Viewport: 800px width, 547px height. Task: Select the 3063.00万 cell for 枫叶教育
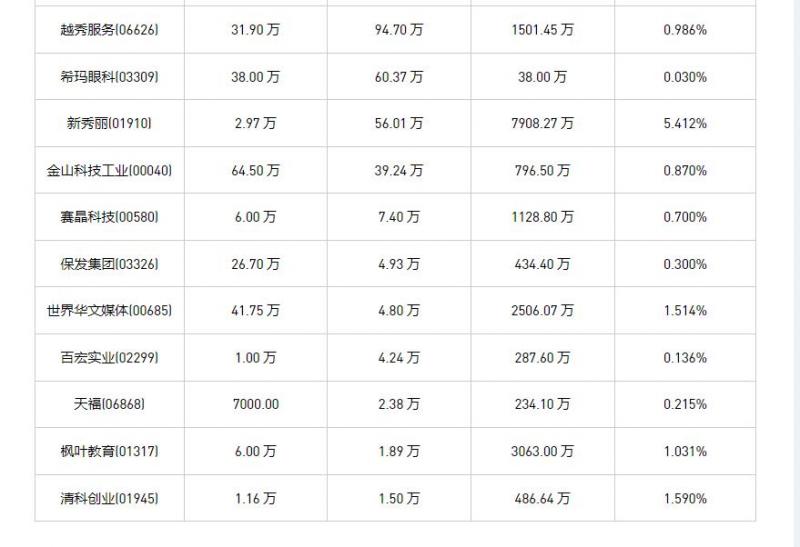542,451
